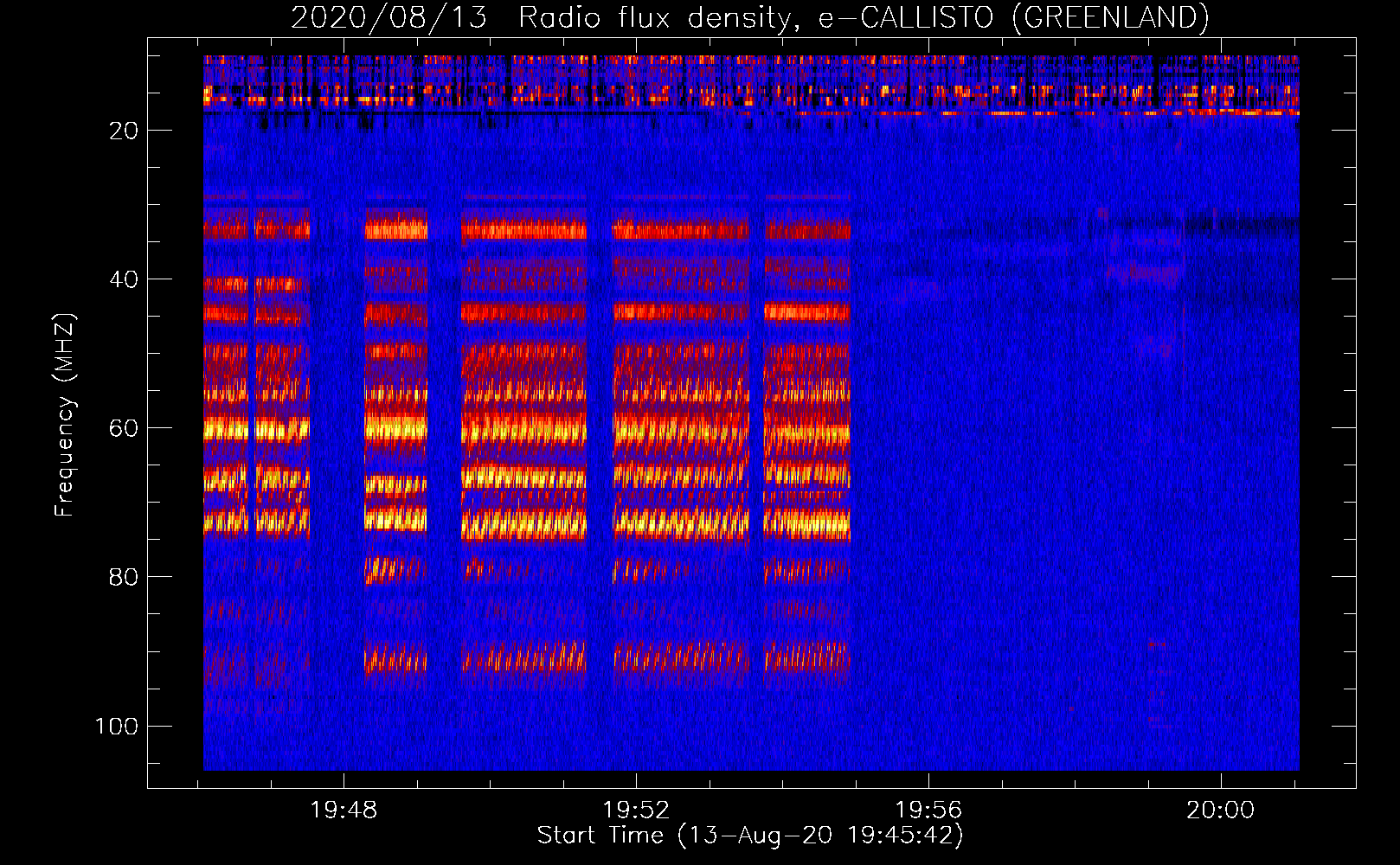Image resolution: width=1400 pixels, height=865 pixels.
Task: Click the 100 MHz frequency tick label
Action: pyautogui.click(x=117, y=726)
